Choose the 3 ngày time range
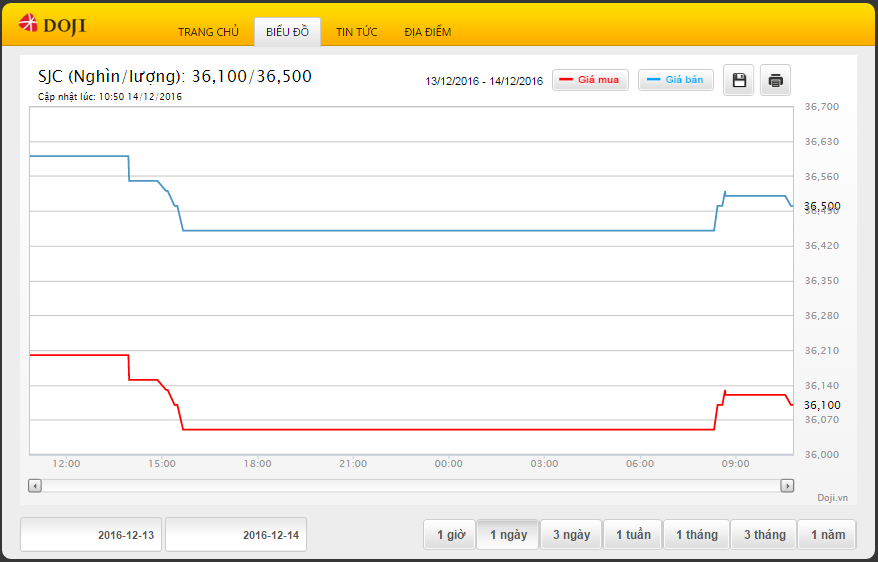The image size is (878, 562). (571, 535)
